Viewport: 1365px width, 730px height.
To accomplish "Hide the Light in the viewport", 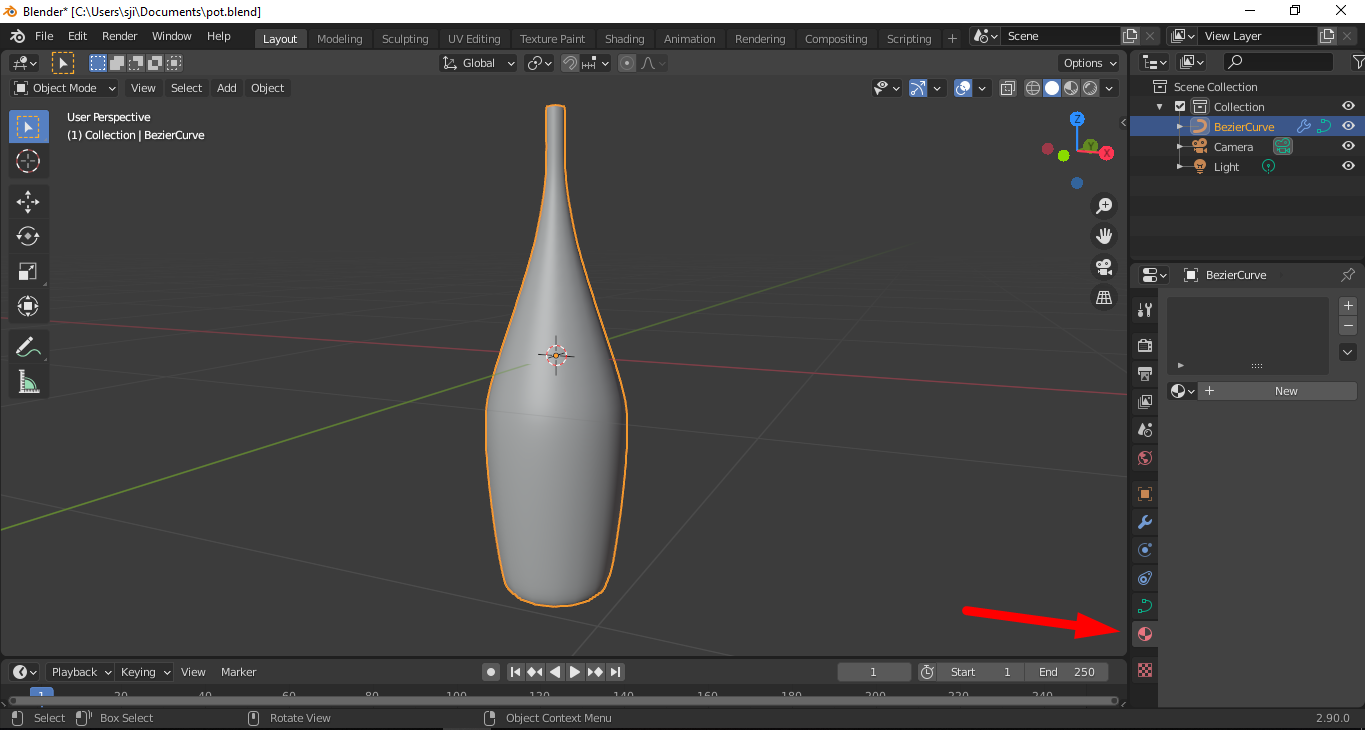I will tap(1347, 166).
